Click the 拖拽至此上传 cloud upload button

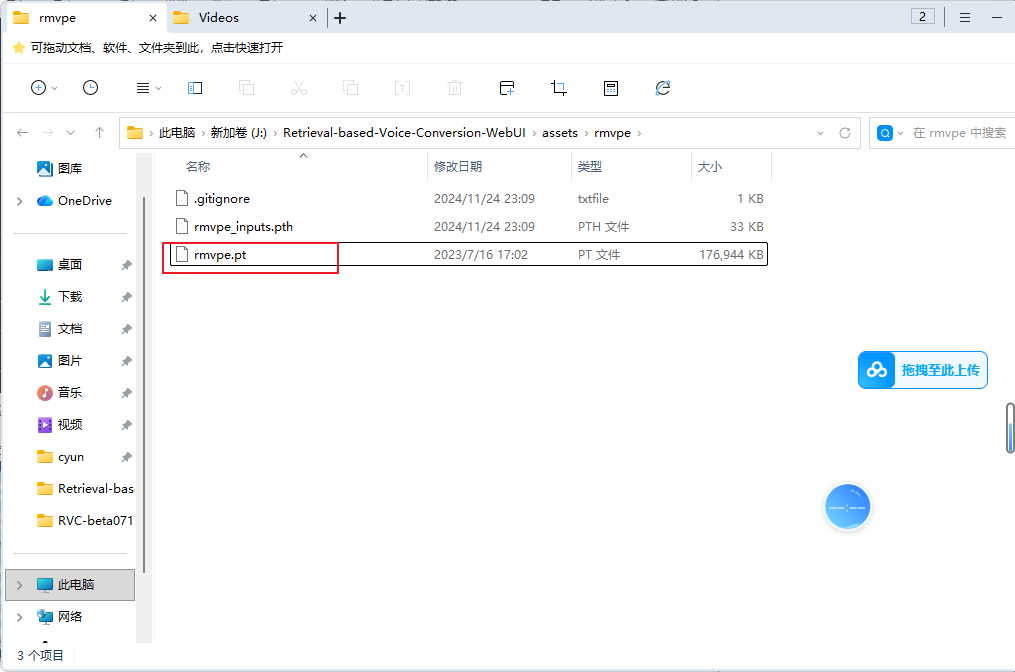(x=922, y=370)
